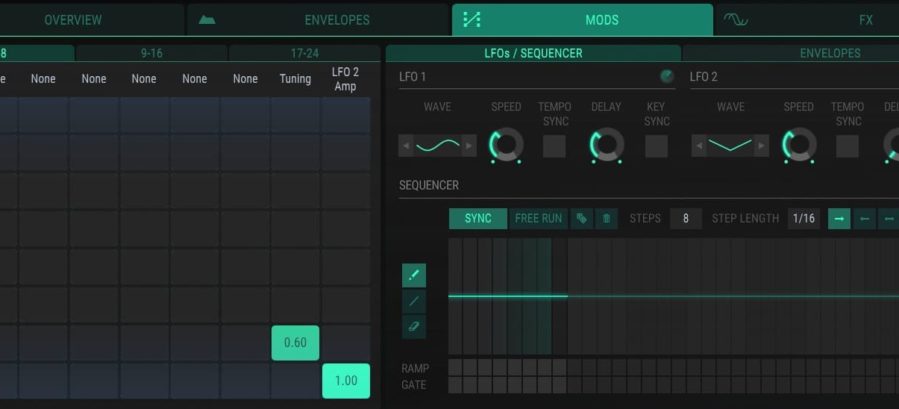The height and width of the screenshot is (409, 899).
Task: Set sequencer direction to backward arrow
Action: 865,219
